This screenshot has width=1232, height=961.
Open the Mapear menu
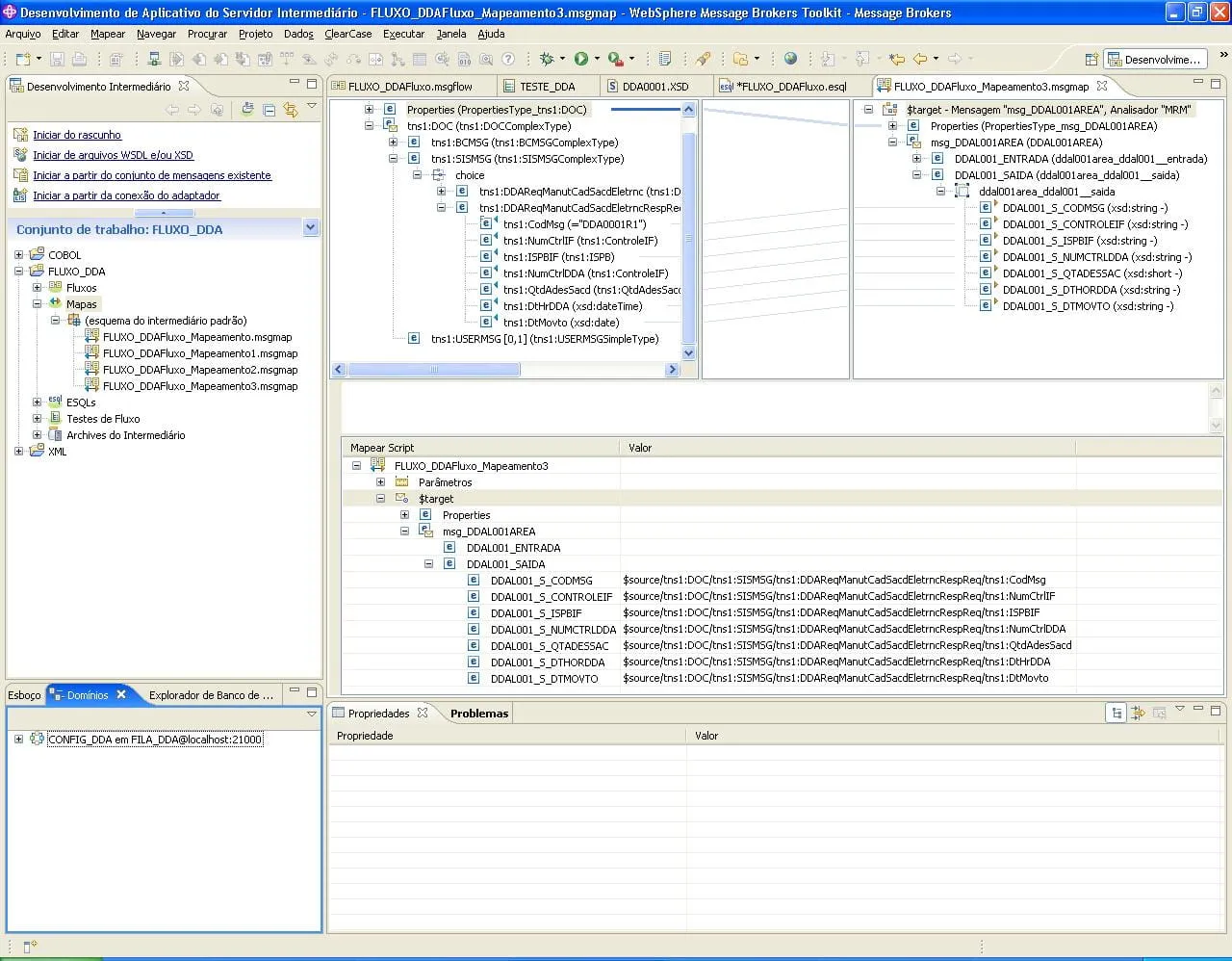coord(107,34)
